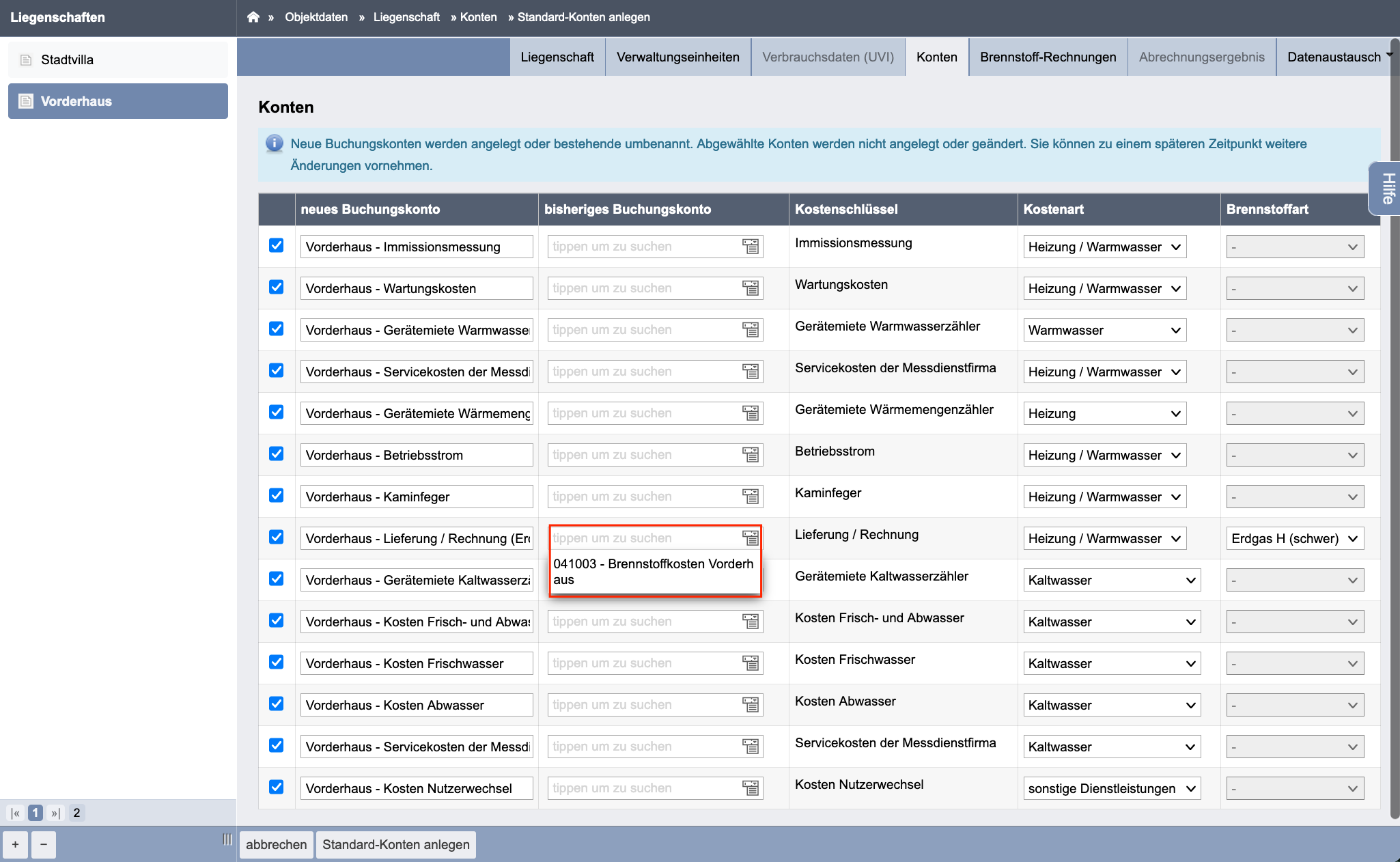Screen dimensions: 1400x862
Task: Uncheck the Kosten Abwasser account checkbox
Action: (x=276, y=704)
